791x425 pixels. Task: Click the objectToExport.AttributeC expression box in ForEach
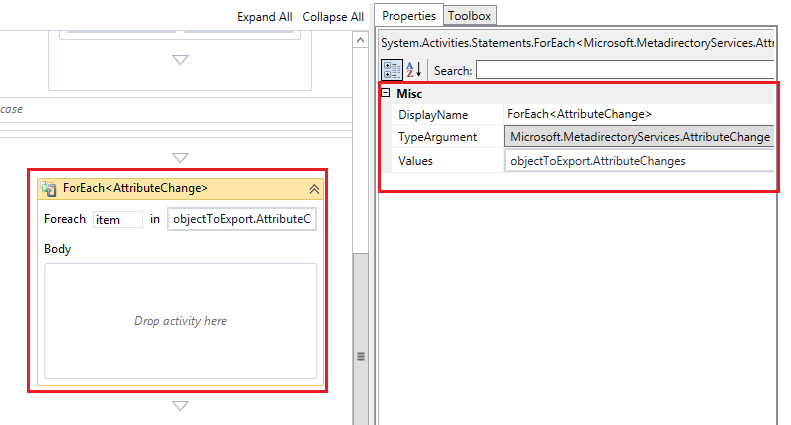point(242,219)
